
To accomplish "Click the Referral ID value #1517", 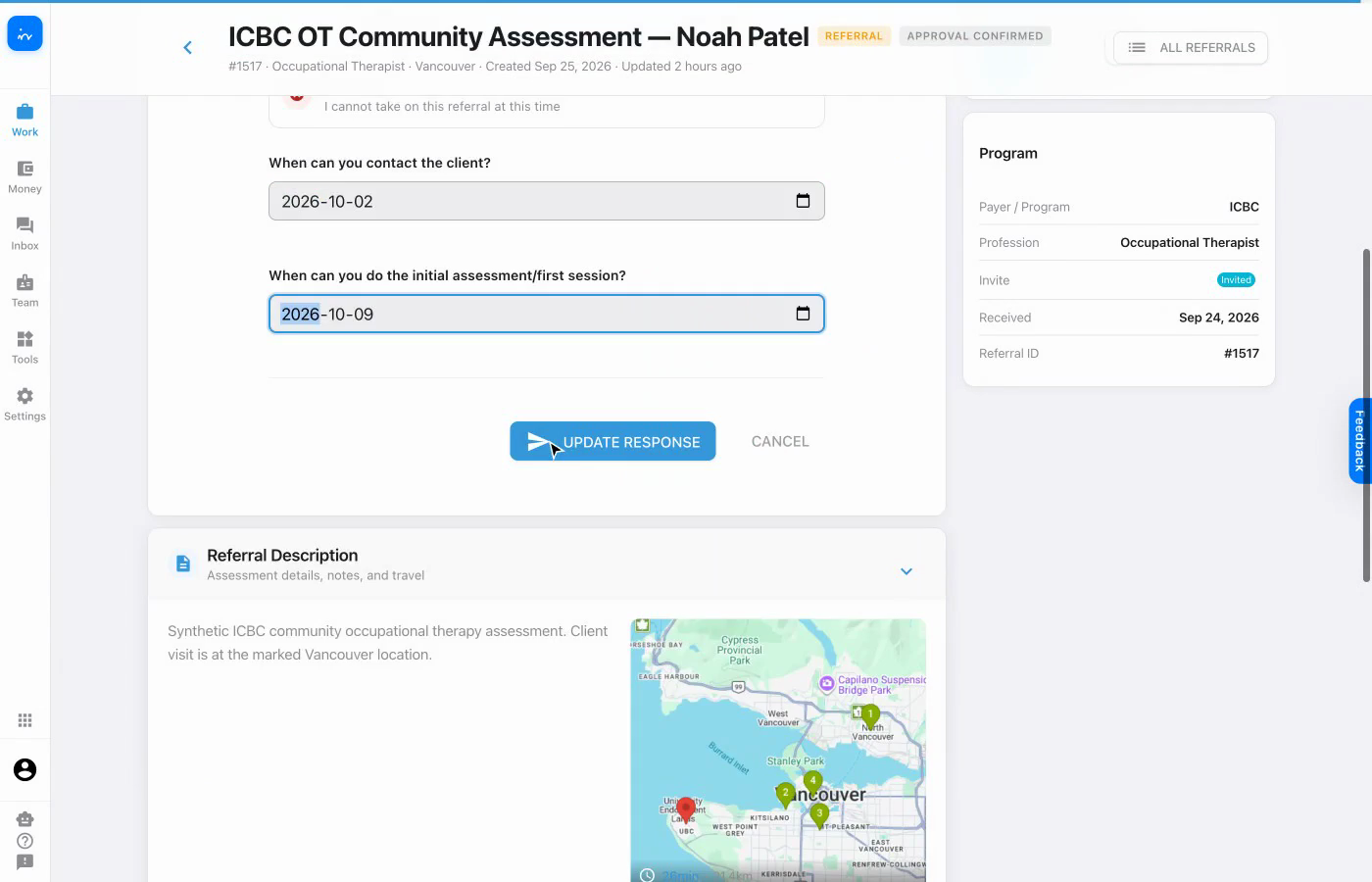I will 1241,353.
